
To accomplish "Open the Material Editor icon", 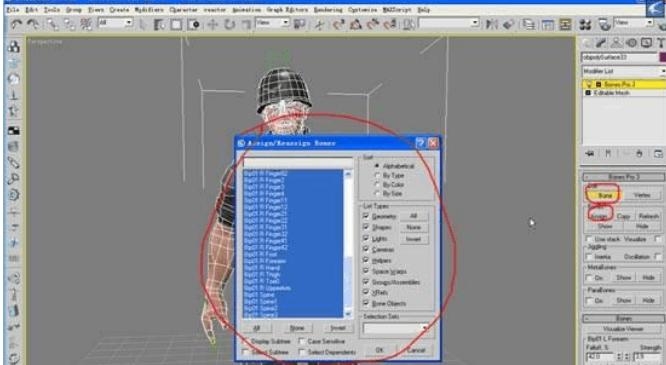I will coord(585,24).
